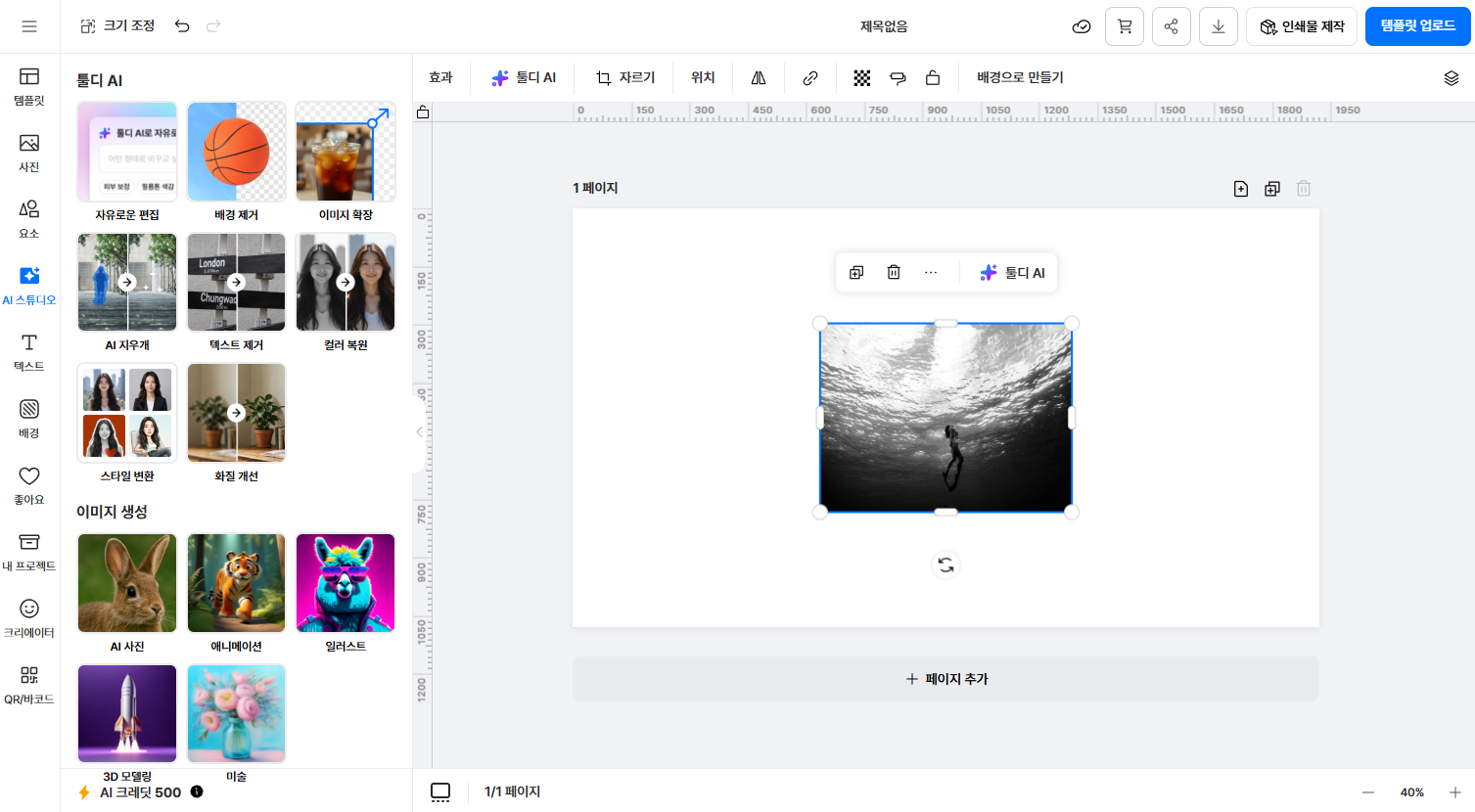Click the rotate handle below the image

(945, 565)
